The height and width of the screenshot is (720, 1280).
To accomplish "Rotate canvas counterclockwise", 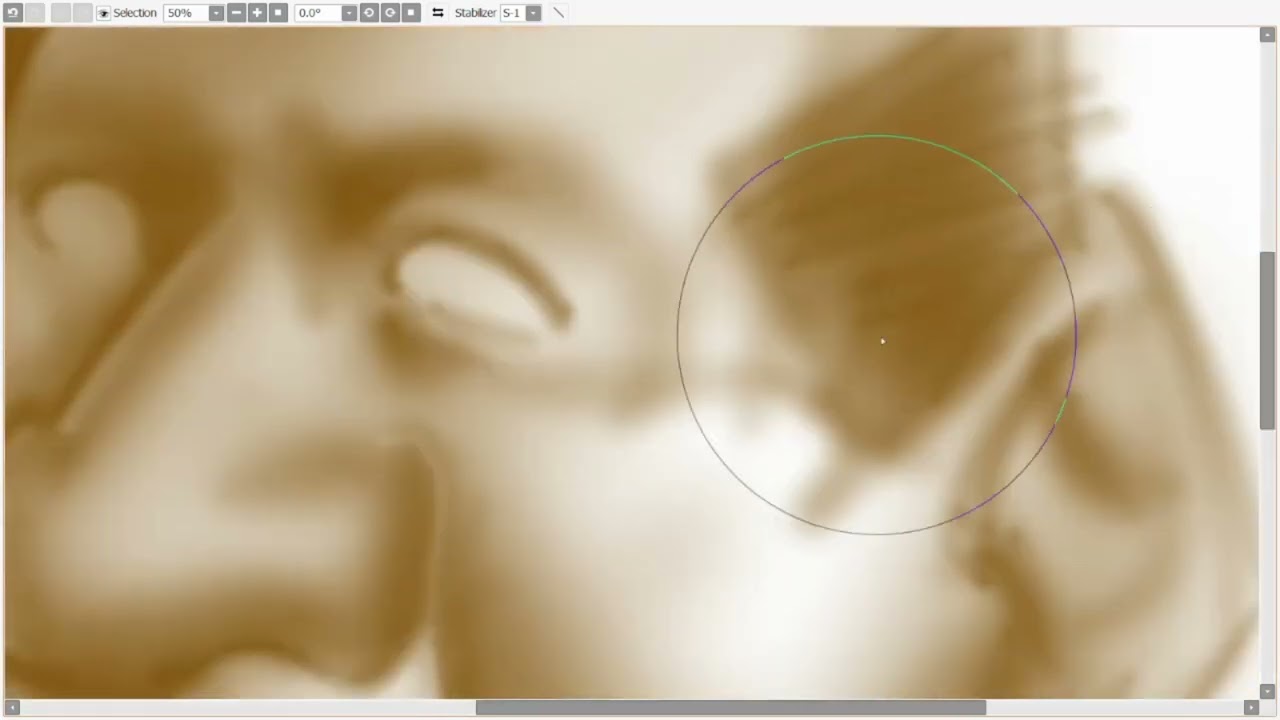I will (x=369, y=13).
